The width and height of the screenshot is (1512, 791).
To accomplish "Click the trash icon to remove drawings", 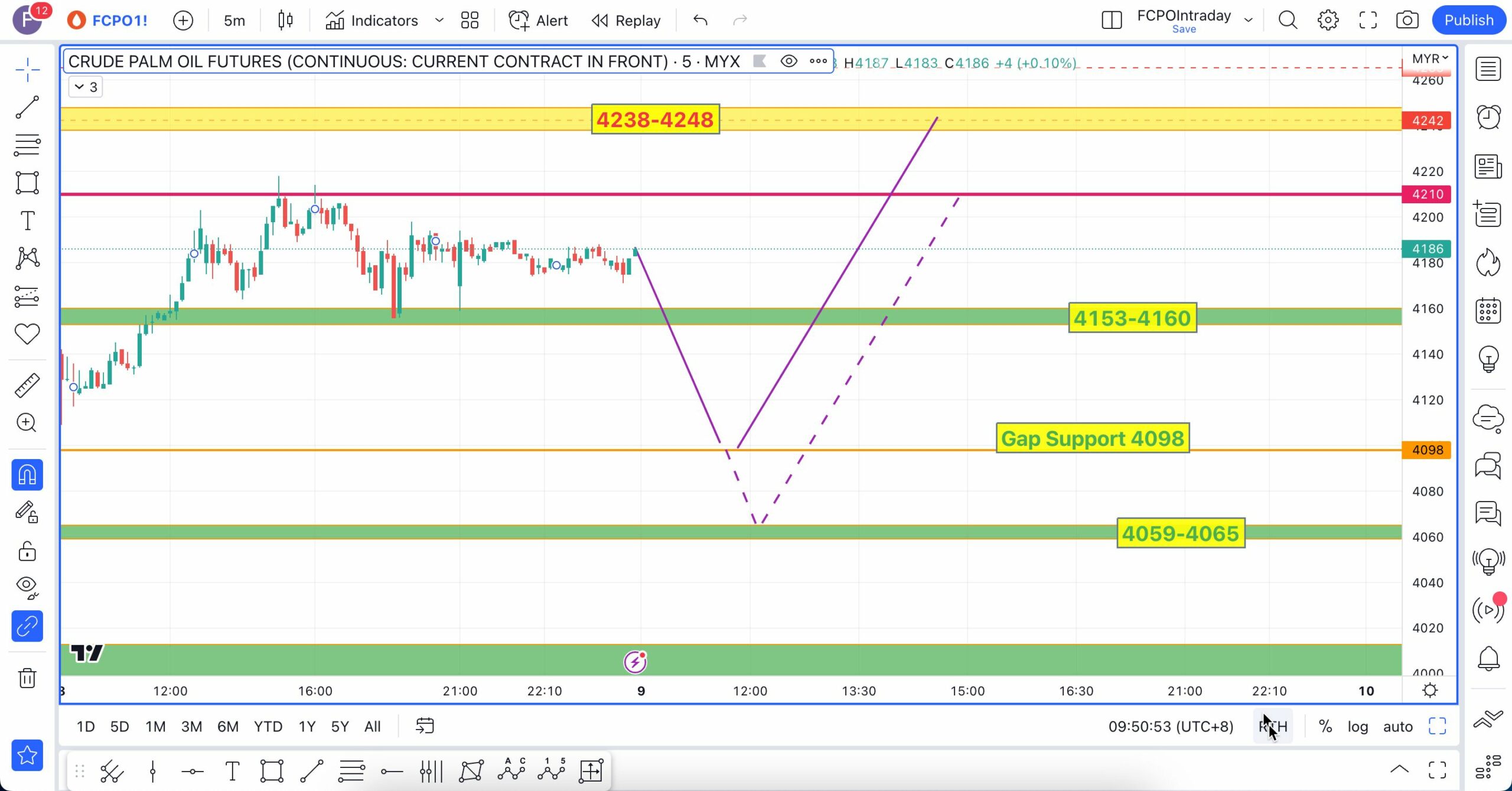I will [x=27, y=678].
